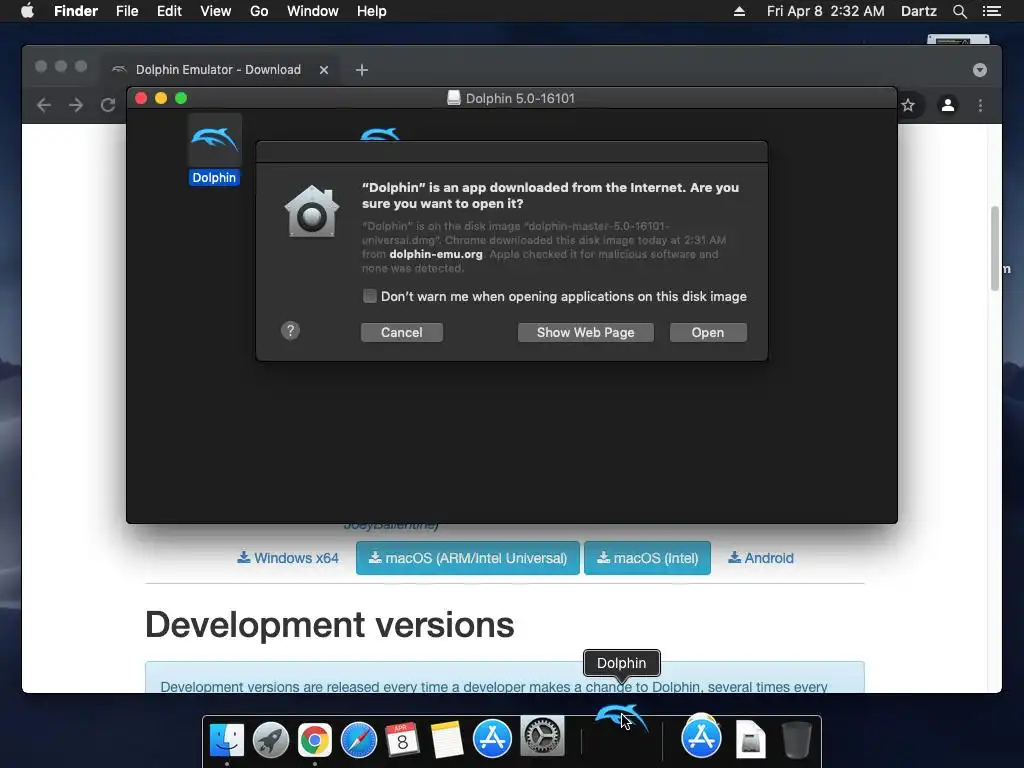Screen dimensions: 1024x768
Task: Open Launchpad from the Dock
Action: coord(270,740)
